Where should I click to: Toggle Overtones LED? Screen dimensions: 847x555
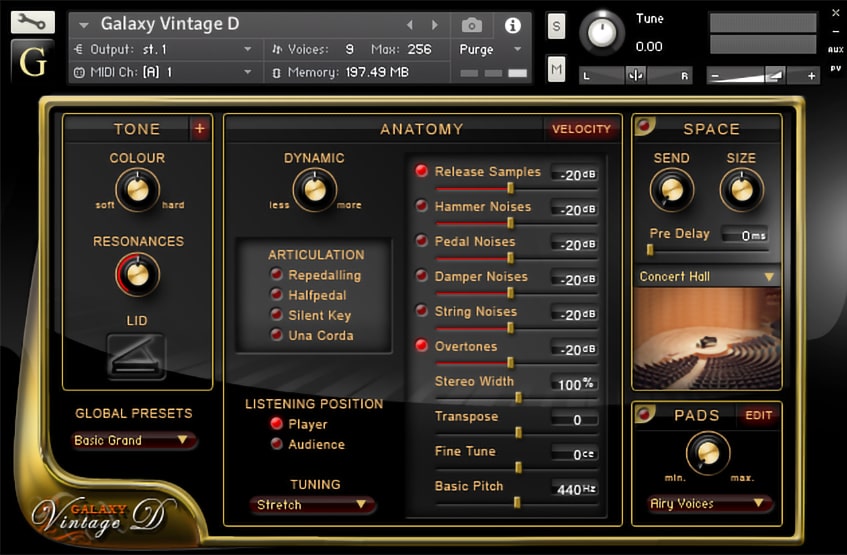pyautogui.click(x=421, y=345)
